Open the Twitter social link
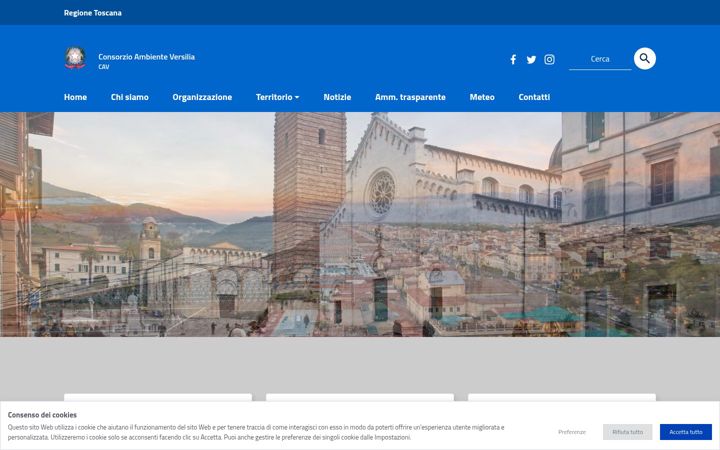This screenshot has height=450, width=720. coord(531,60)
